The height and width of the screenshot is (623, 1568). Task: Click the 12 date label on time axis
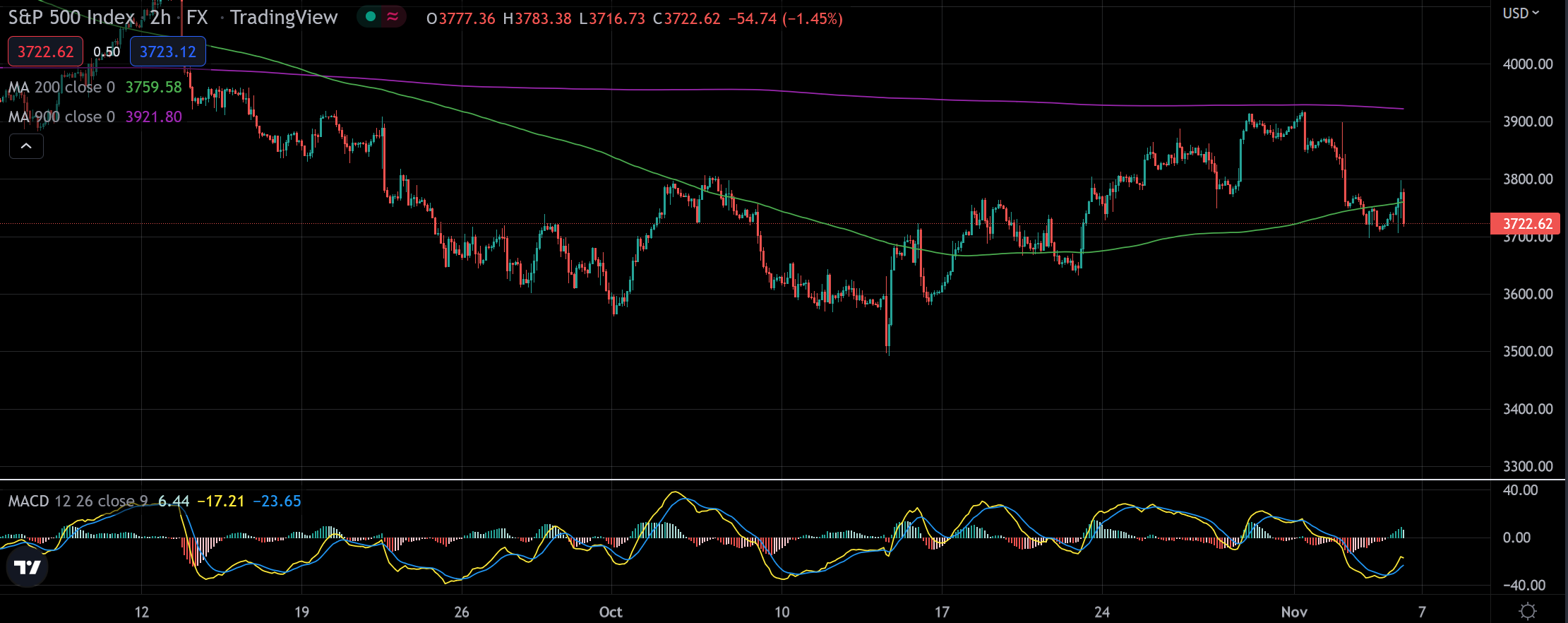tap(142, 612)
